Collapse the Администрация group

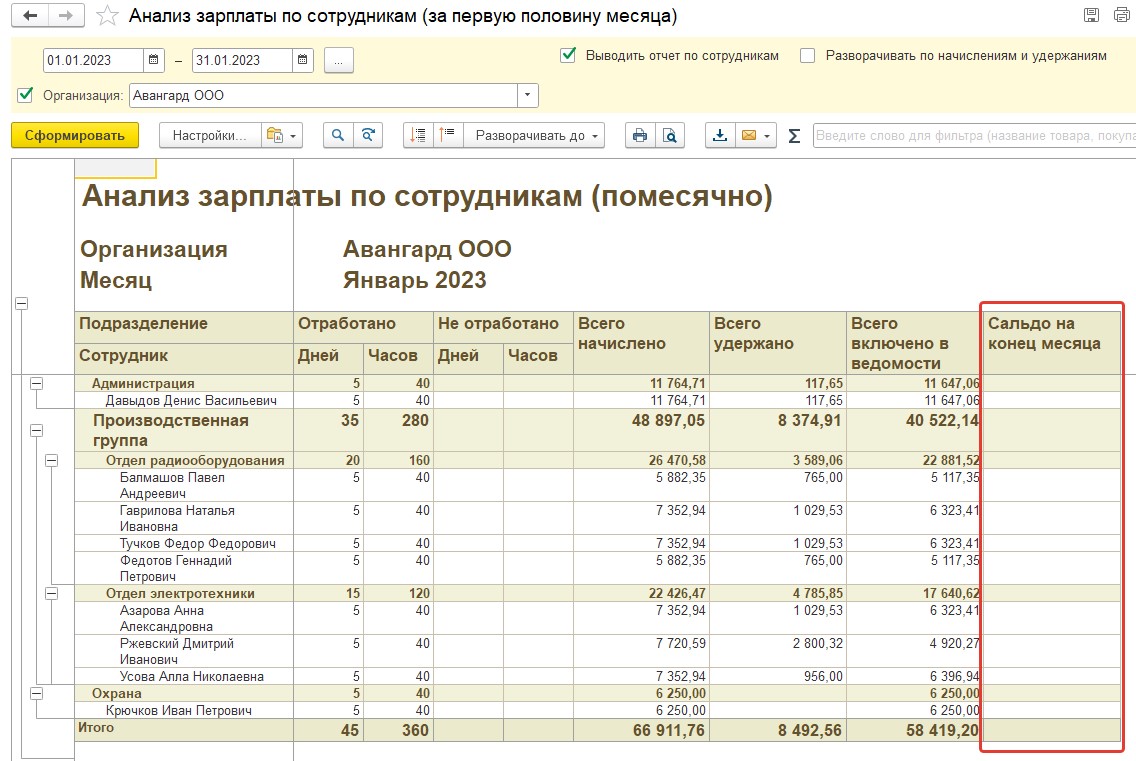pyautogui.click(x=36, y=383)
